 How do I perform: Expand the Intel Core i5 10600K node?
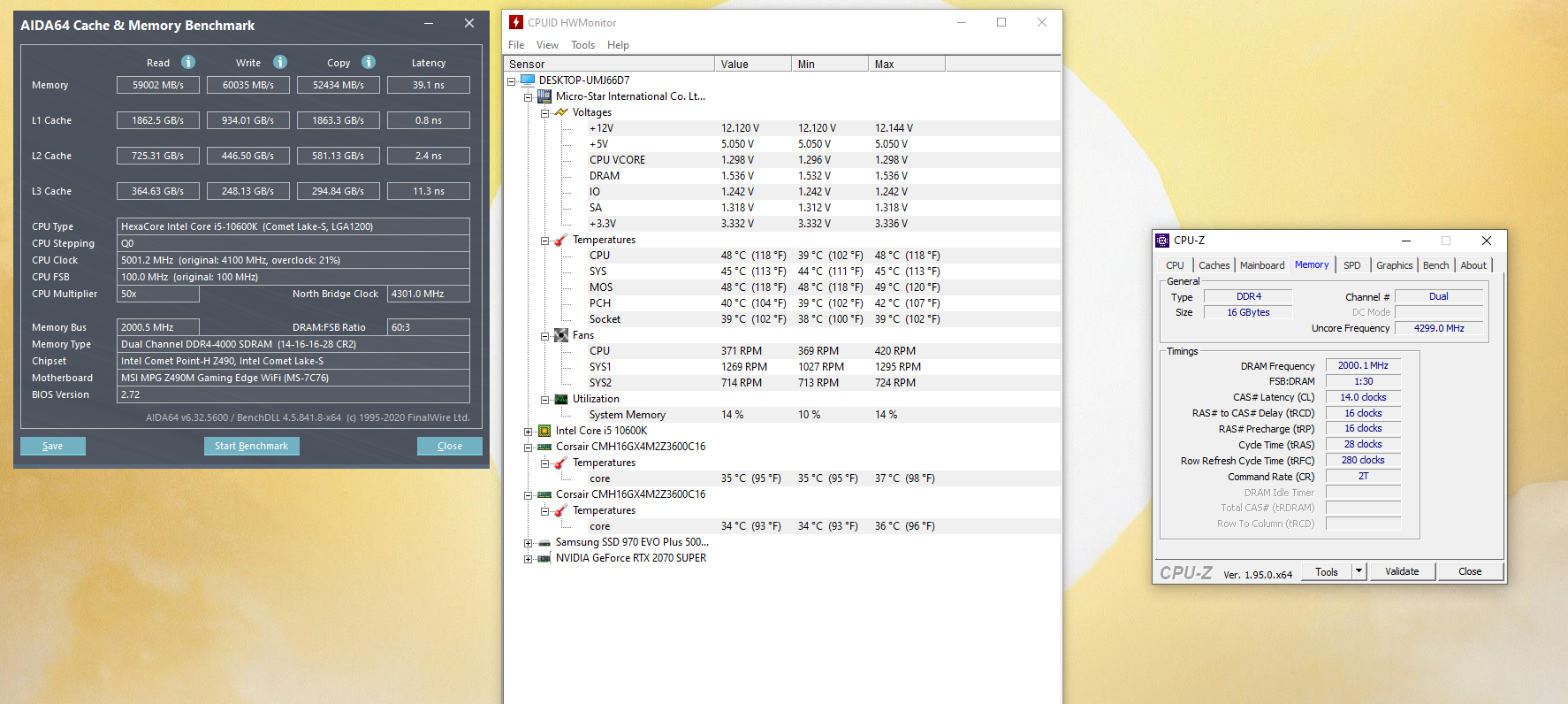[528, 431]
